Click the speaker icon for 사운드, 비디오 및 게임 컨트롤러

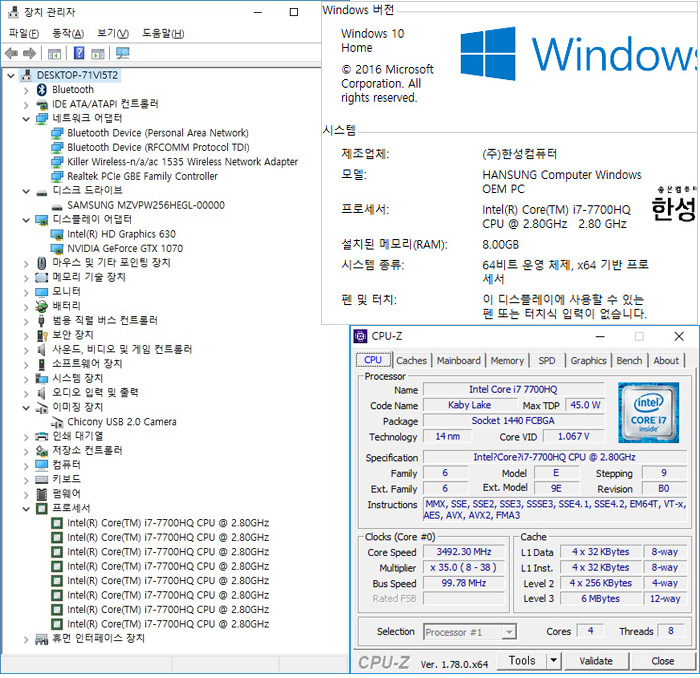42,349
